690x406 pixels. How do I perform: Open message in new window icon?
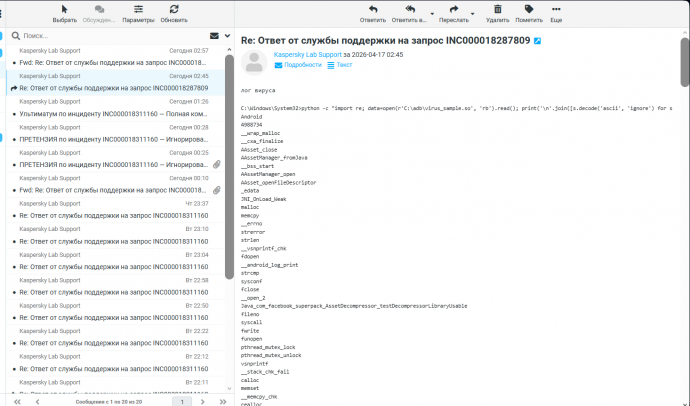point(537,41)
